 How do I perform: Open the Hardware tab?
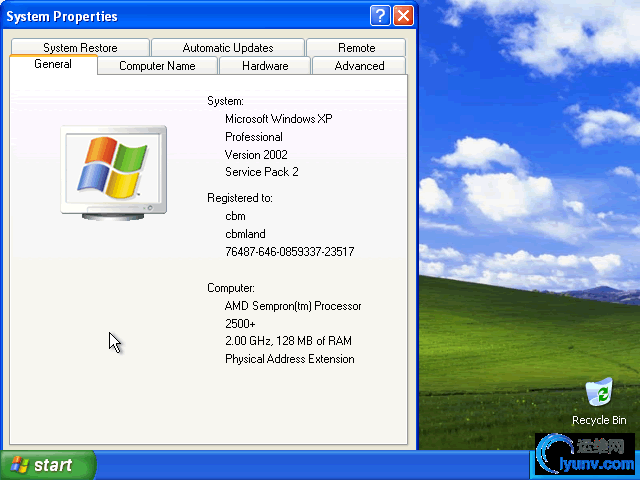[x=265, y=66]
